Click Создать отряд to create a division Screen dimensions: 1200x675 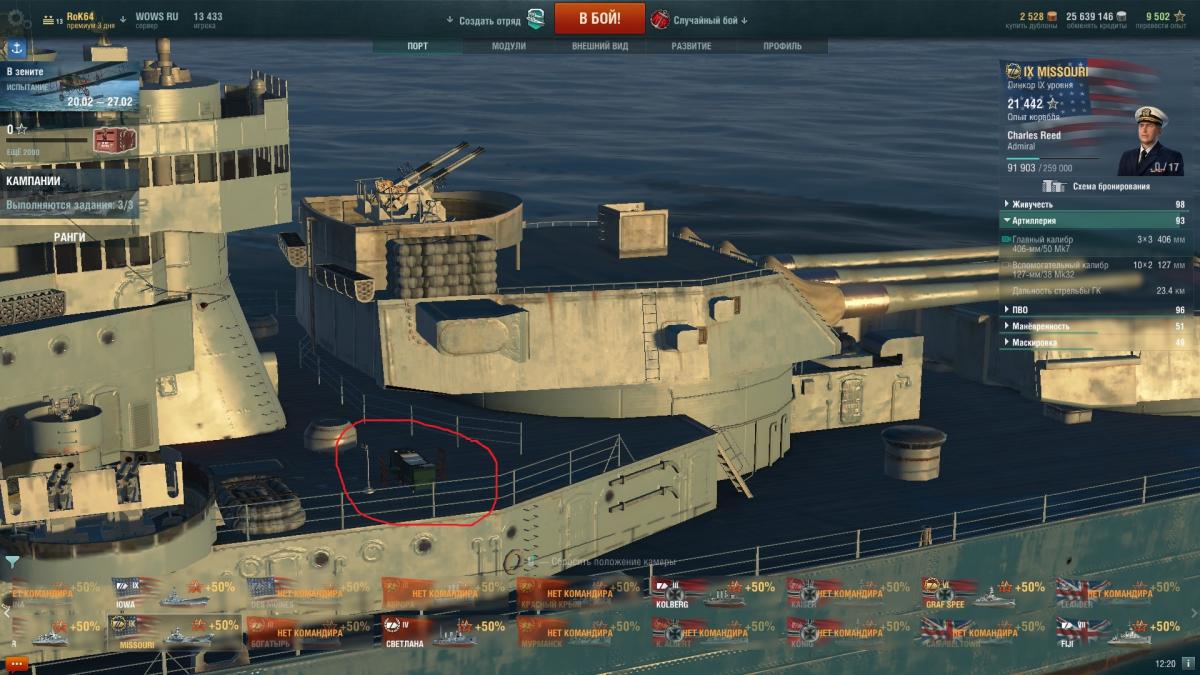tap(485, 20)
